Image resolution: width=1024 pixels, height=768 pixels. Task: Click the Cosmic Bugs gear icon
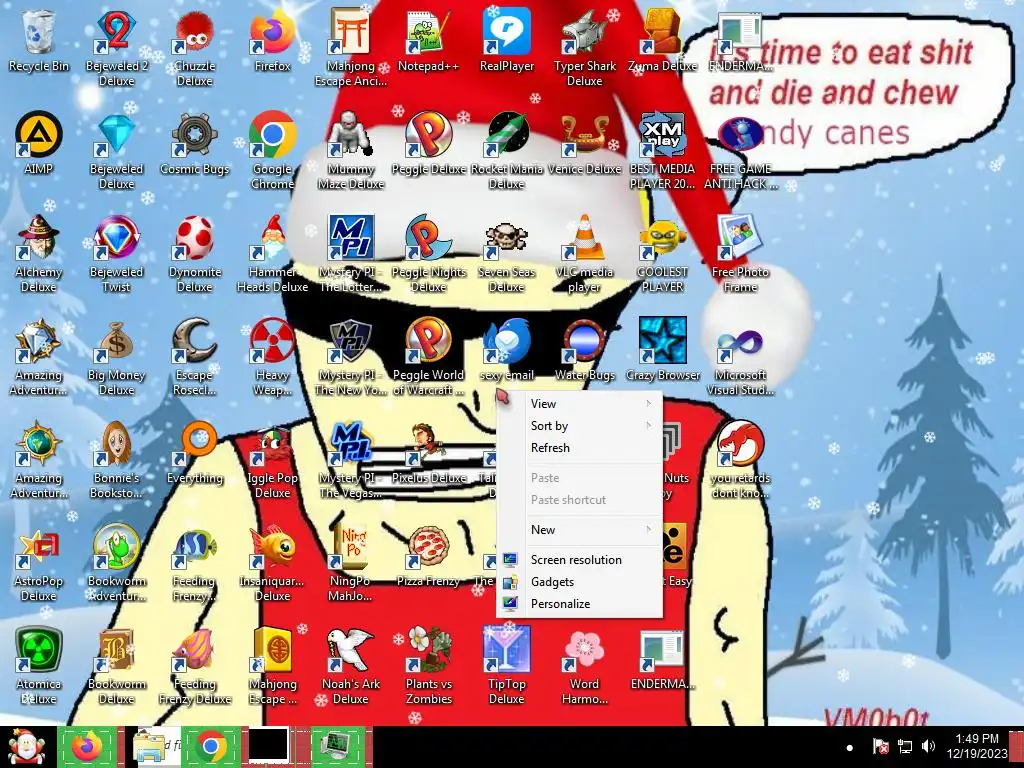(195, 135)
